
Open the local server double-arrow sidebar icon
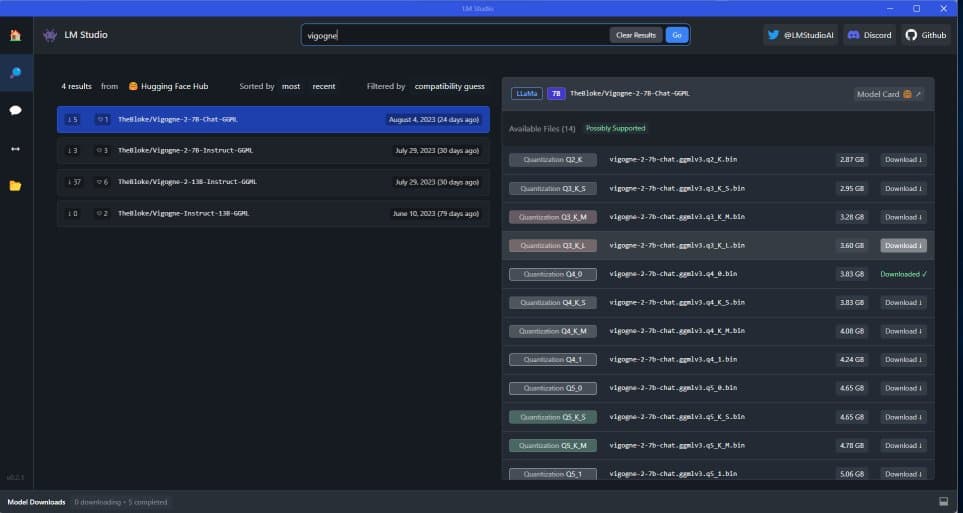pos(15,149)
